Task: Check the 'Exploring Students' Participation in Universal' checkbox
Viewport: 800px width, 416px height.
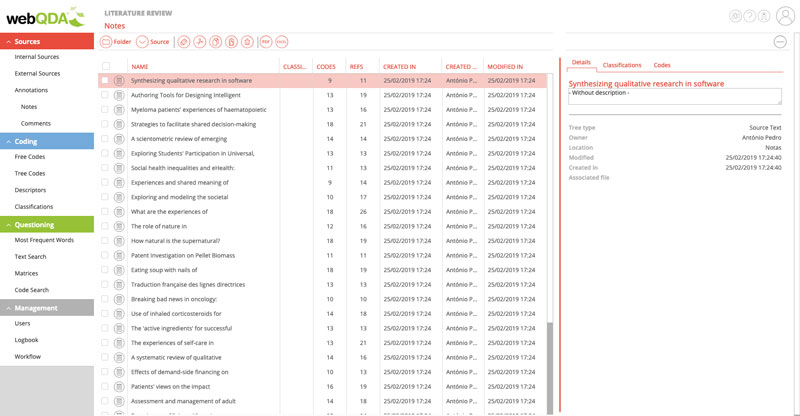Action: point(105,153)
